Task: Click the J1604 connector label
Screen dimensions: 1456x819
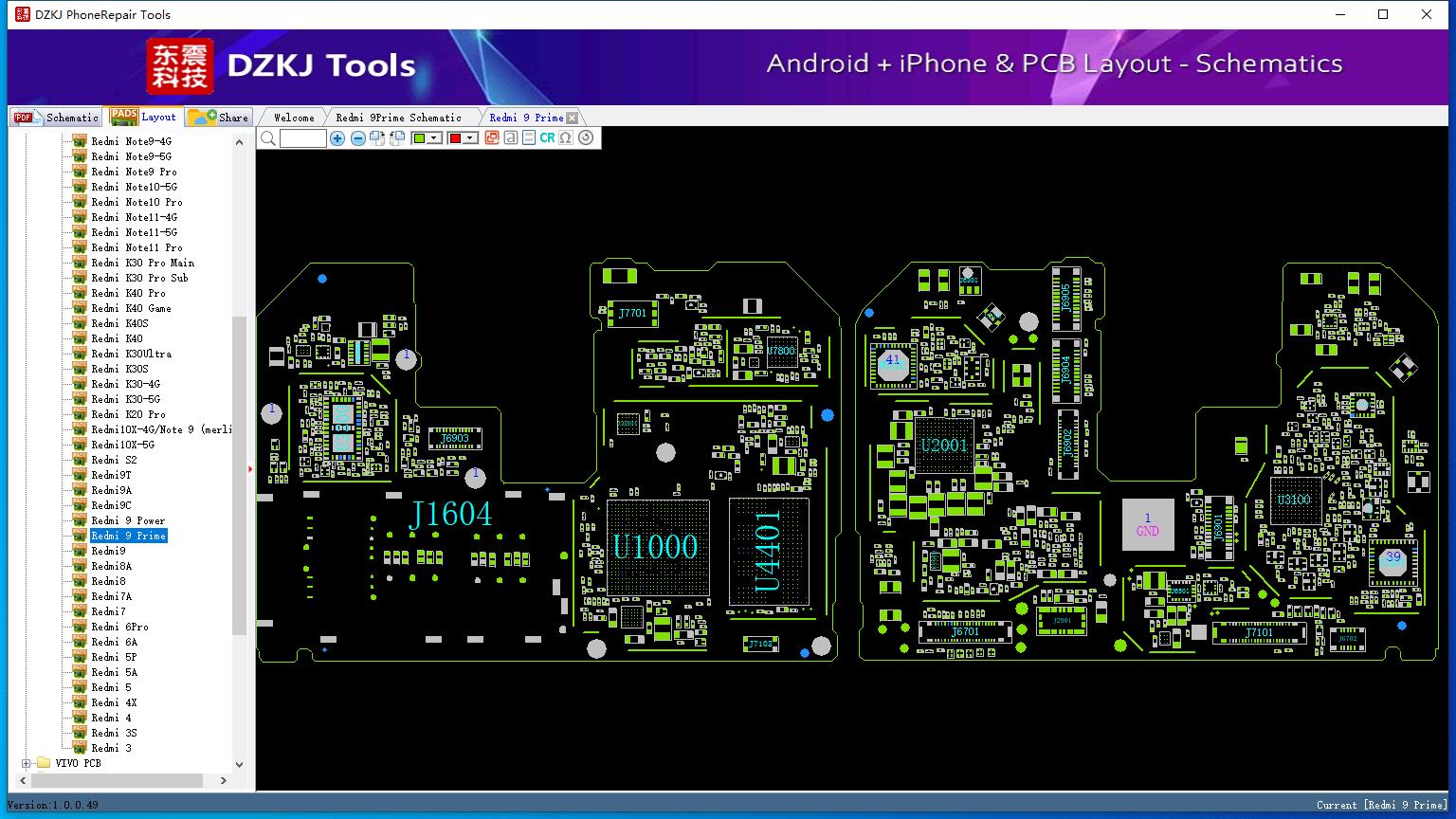Action: tap(450, 514)
